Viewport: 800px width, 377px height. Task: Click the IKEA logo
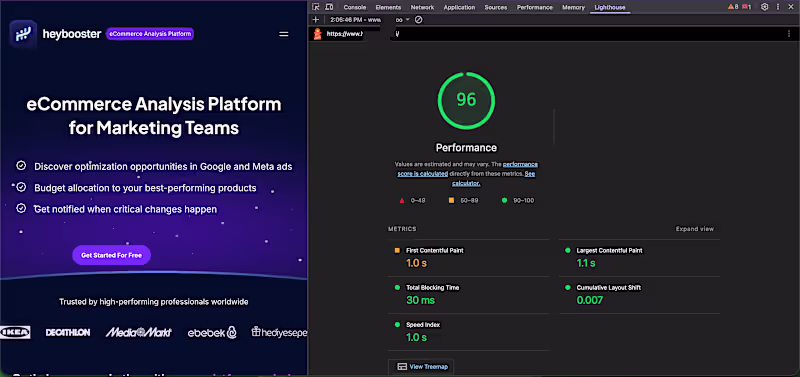pos(15,332)
